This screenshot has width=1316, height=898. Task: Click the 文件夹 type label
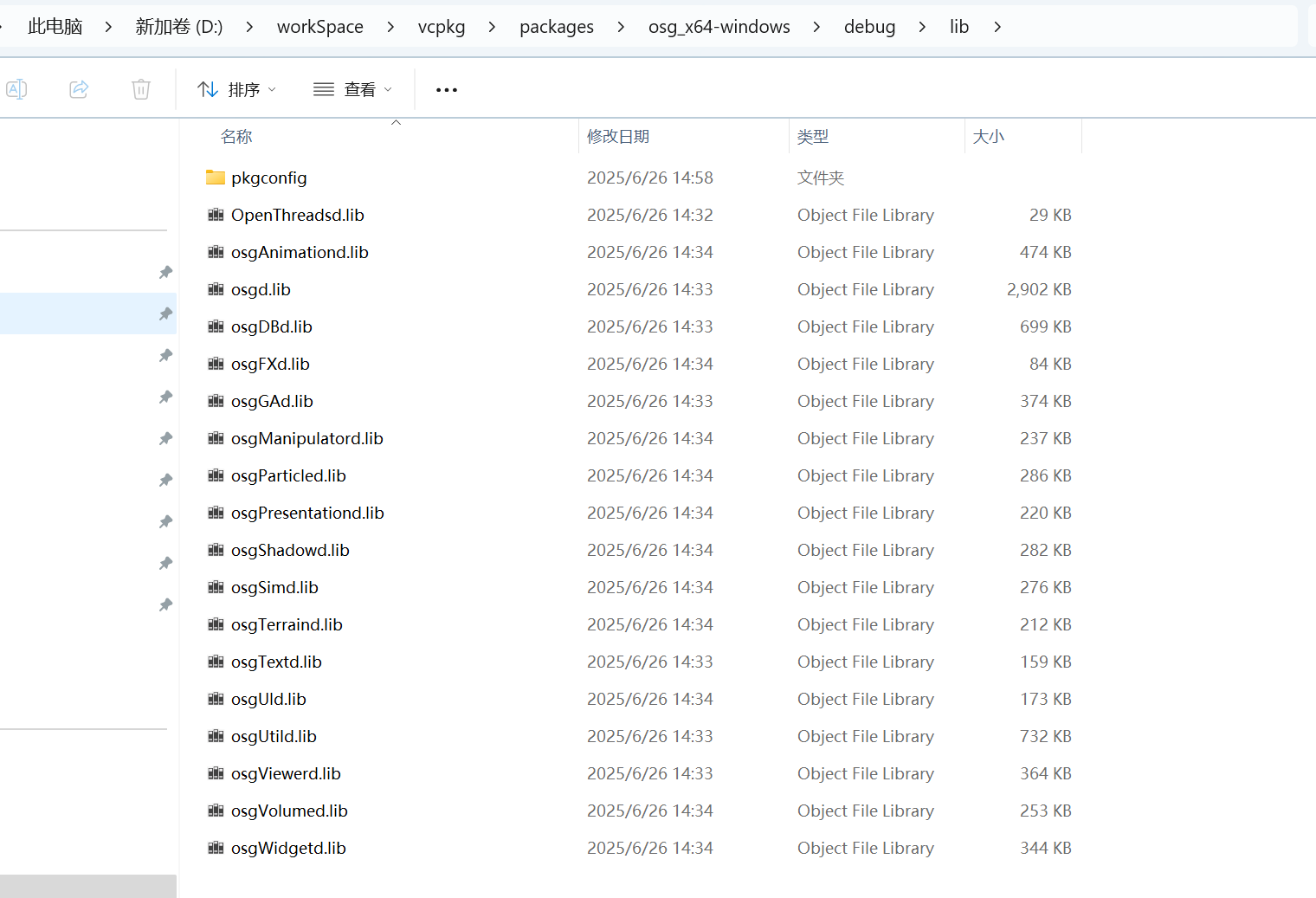point(821,178)
